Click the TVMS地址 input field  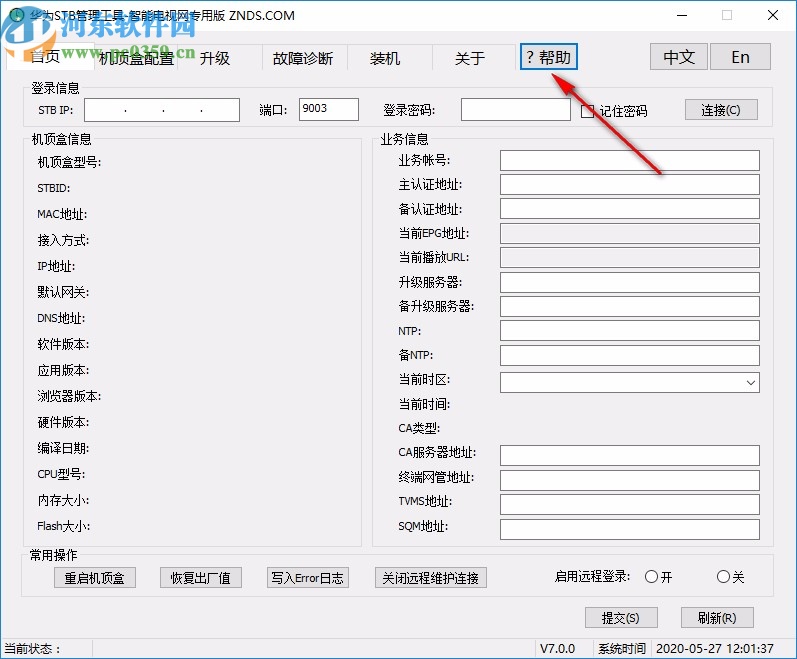pyautogui.click(x=629, y=504)
